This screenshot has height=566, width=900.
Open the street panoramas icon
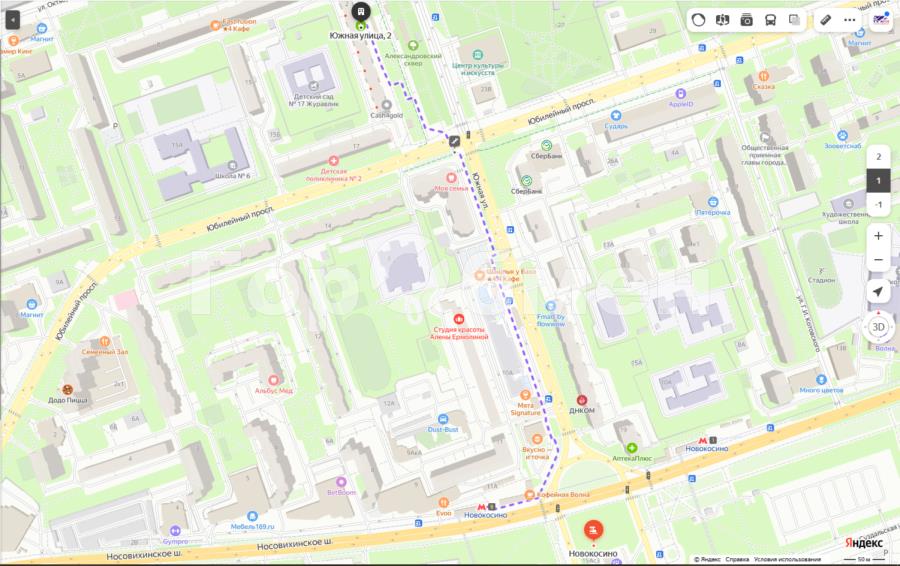point(723,19)
